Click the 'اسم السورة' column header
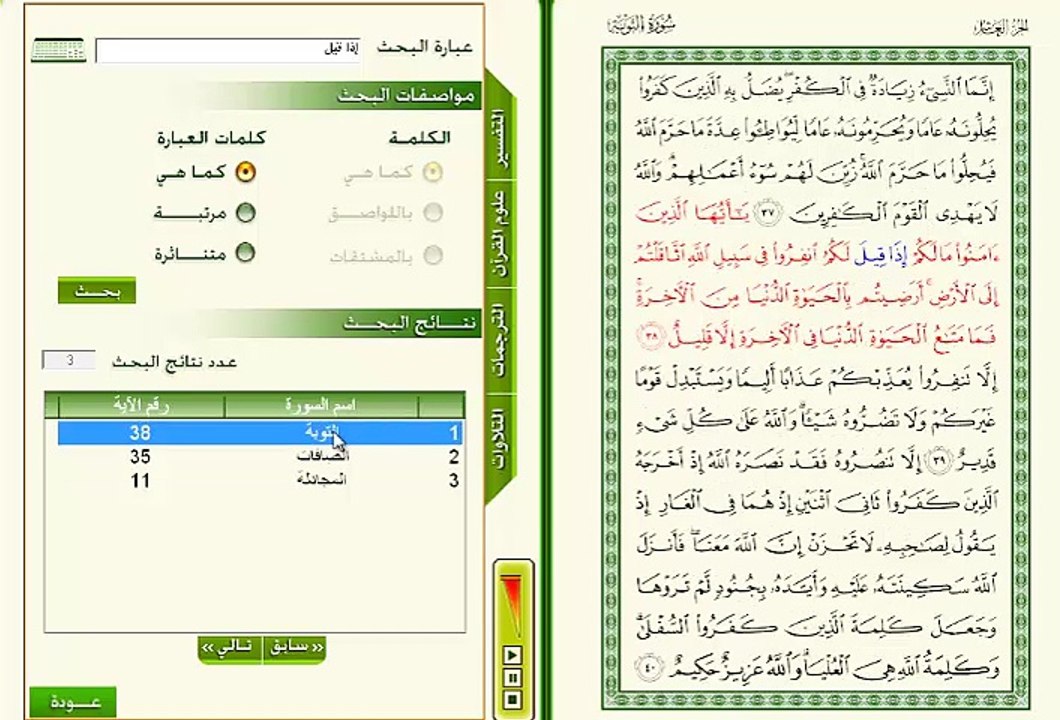The height and width of the screenshot is (720, 1060). tap(321, 406)
